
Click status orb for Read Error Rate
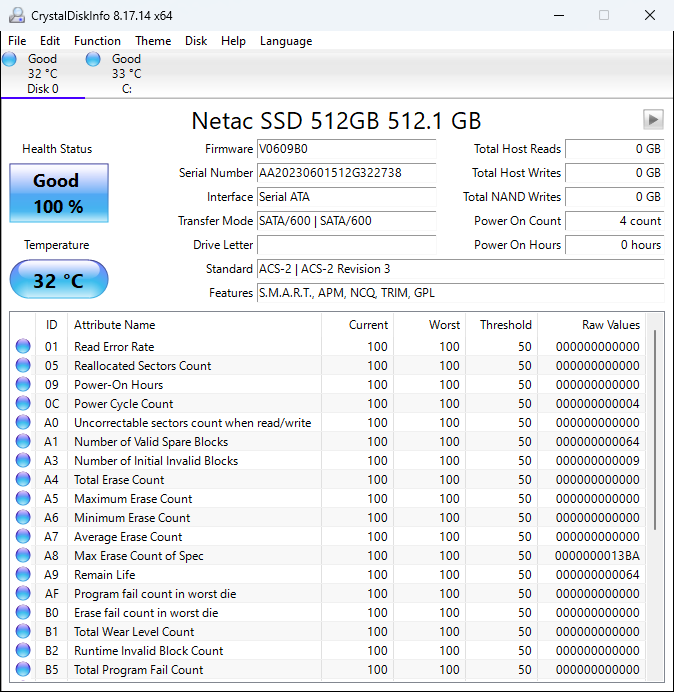point(23,347)
